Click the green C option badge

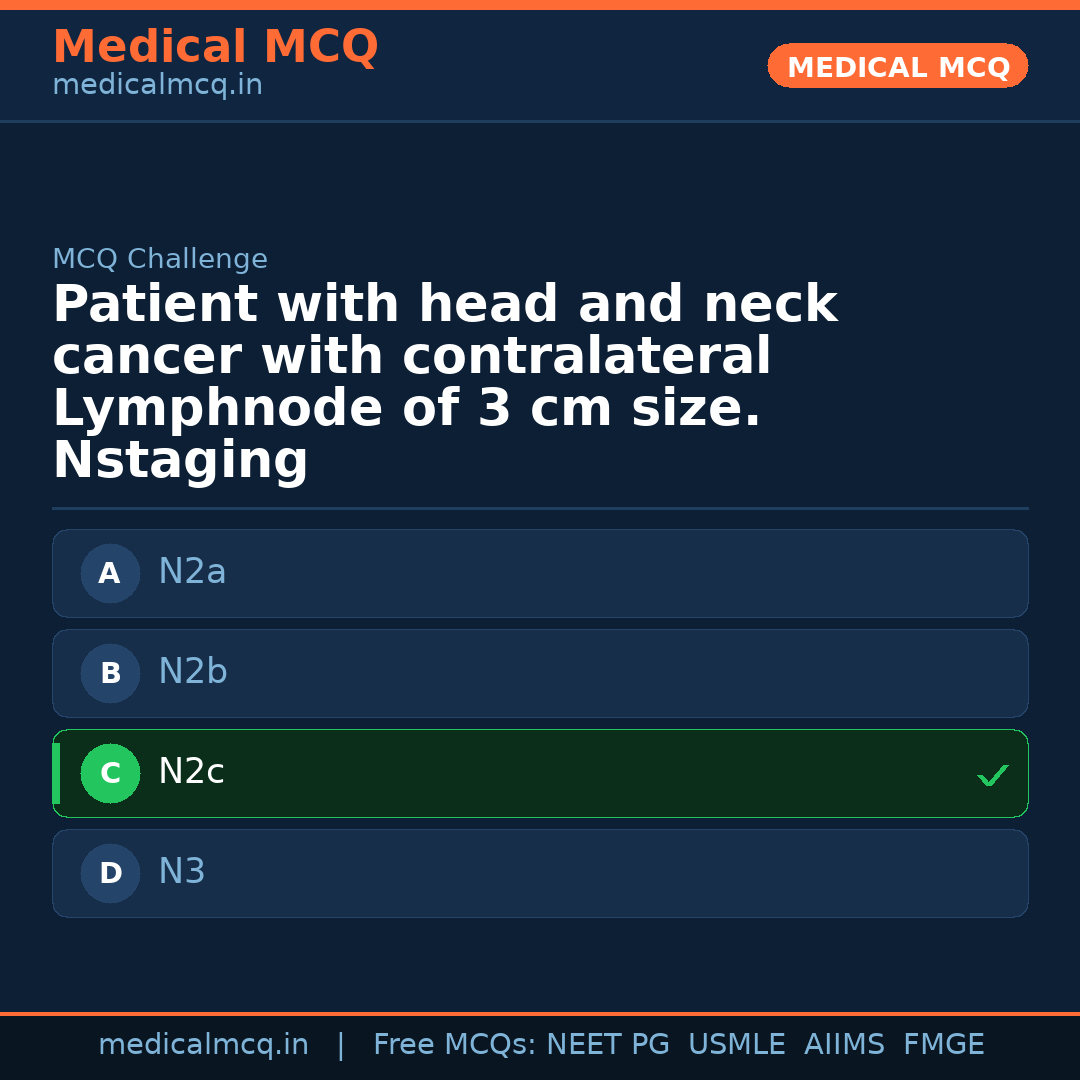click(110, 773)
